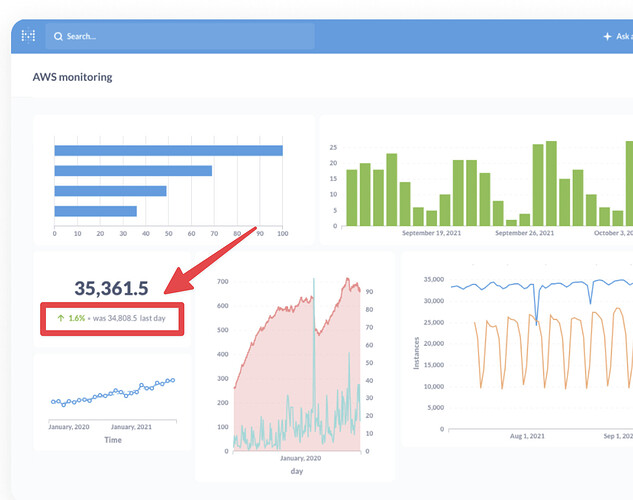This screenshot has height=500, width=633.
Task: Click the Metabase logo icon
Action: click(x=29, y=36)
